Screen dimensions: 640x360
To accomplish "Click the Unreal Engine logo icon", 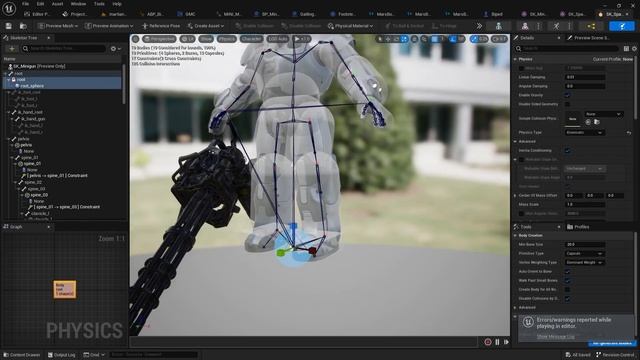I will (x=9, y=8).
